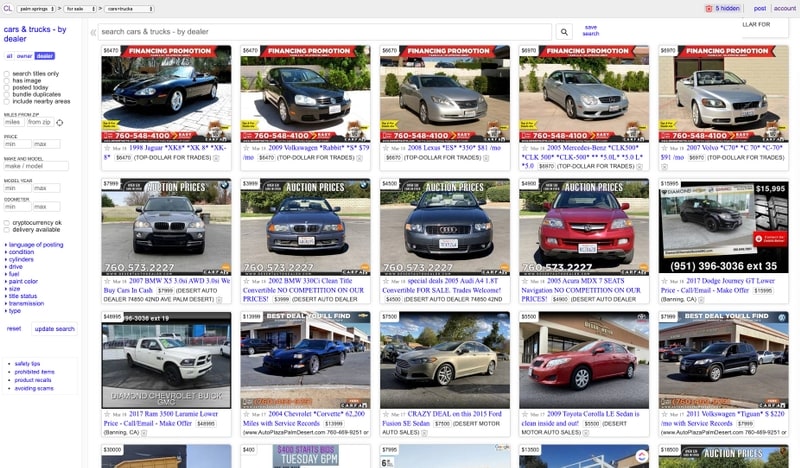
Task: Favorite the 2005 Mercedes-Benz CLK500 listing star
Action: click(525, 148)
